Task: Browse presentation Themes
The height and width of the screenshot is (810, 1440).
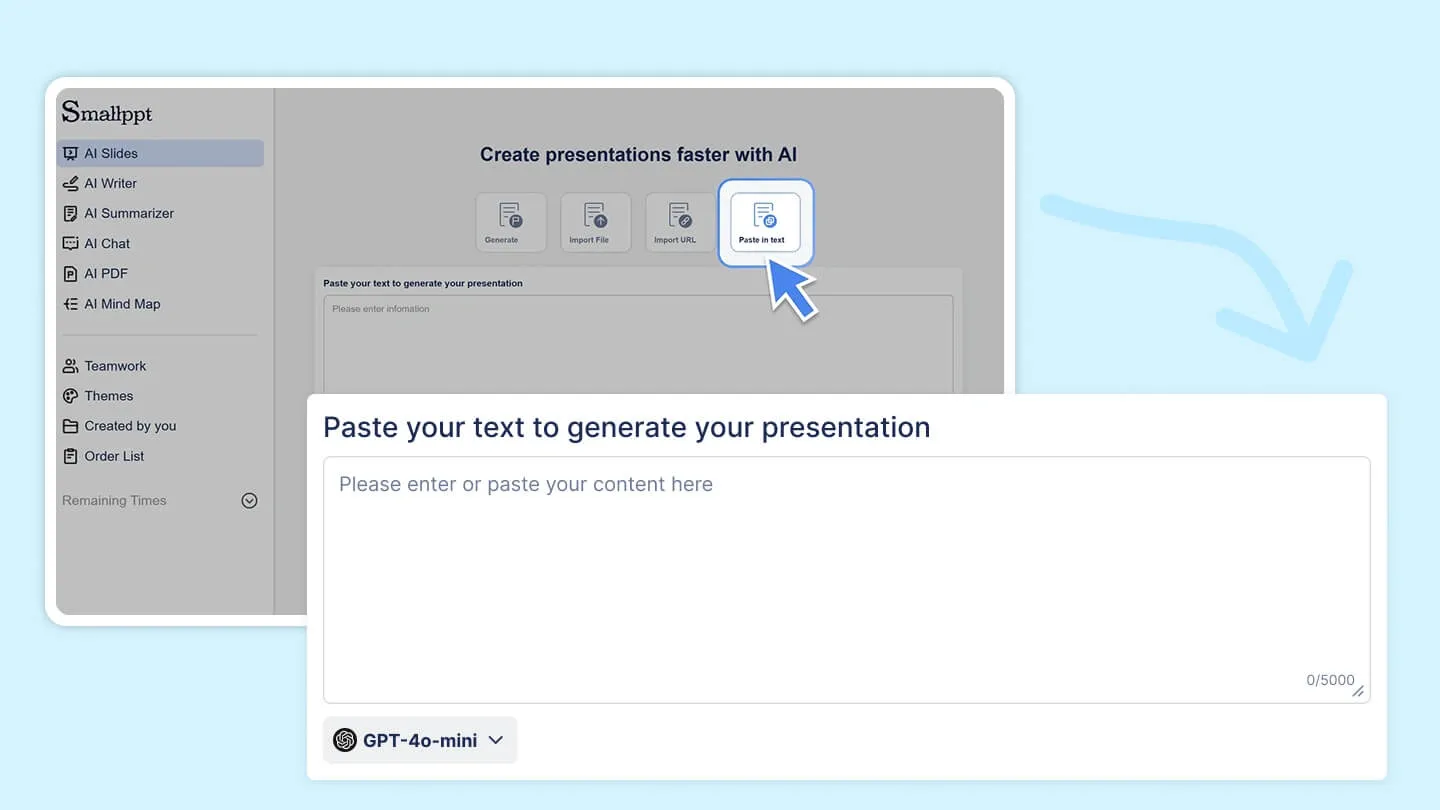Action: [x=108, y=395]
